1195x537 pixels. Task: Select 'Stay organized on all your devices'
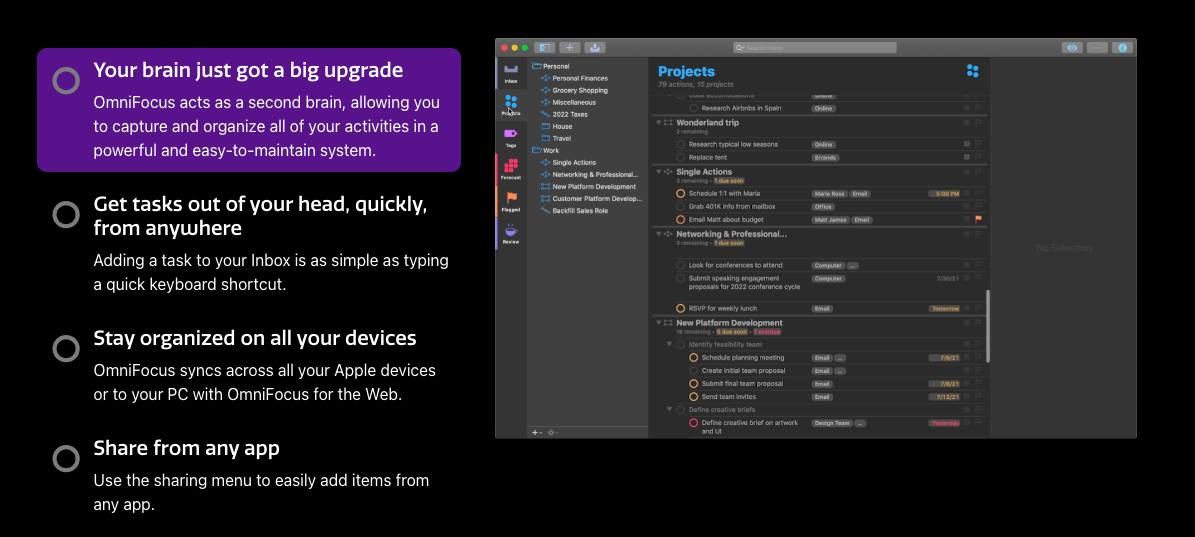tap(66, 348)
